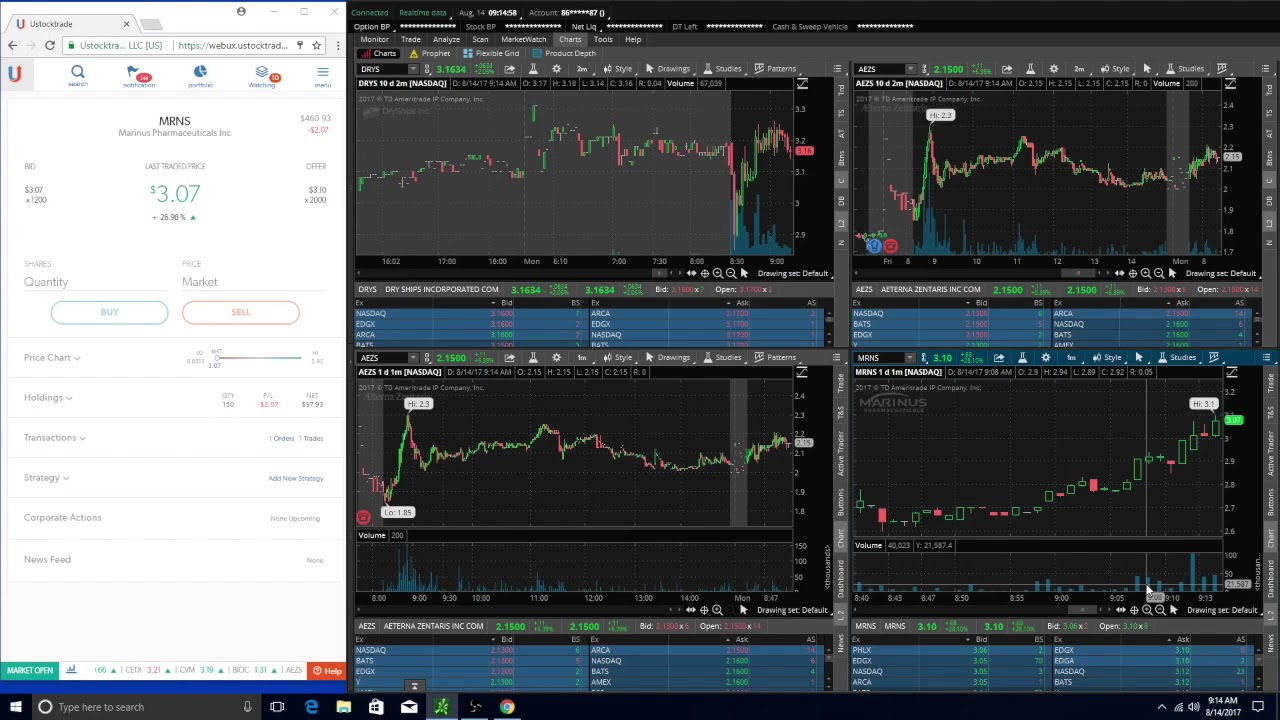The width and height of the screenshot is (1280, 720).
Task: Toggle chart mode icon above MRNS price axis
Action: click(1232, 372)
